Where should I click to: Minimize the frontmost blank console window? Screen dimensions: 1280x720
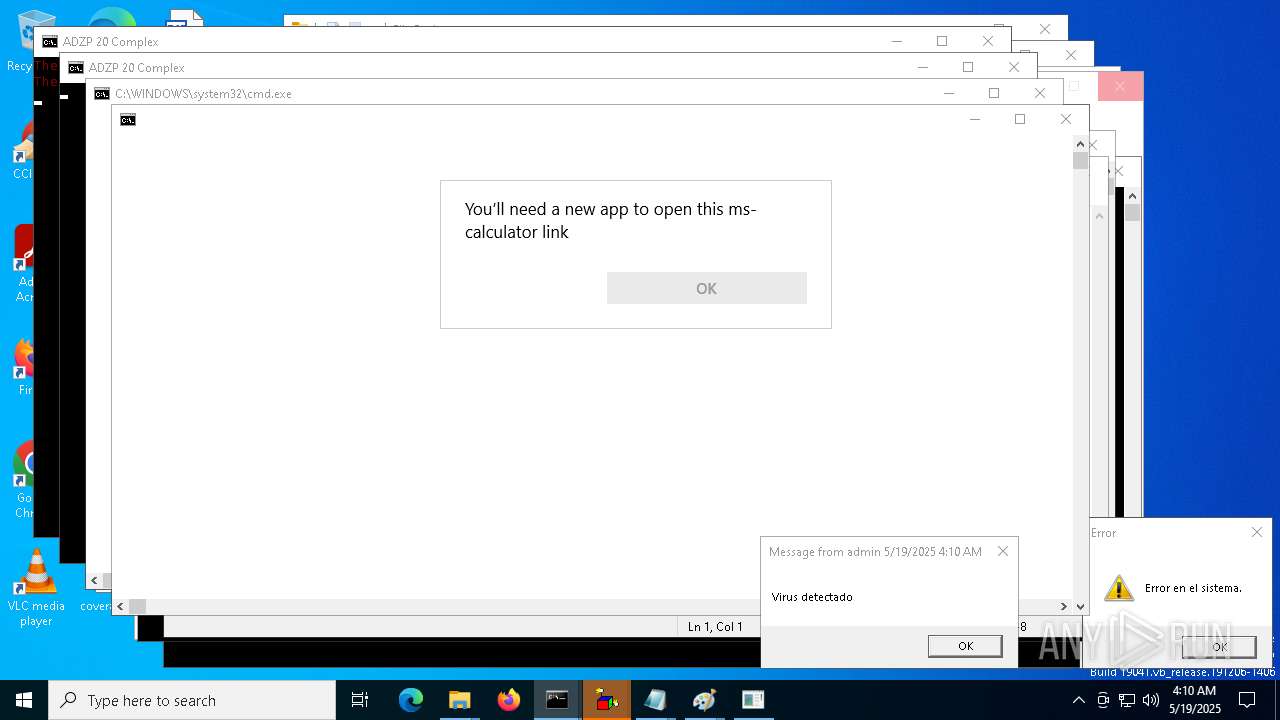point(975,119)
